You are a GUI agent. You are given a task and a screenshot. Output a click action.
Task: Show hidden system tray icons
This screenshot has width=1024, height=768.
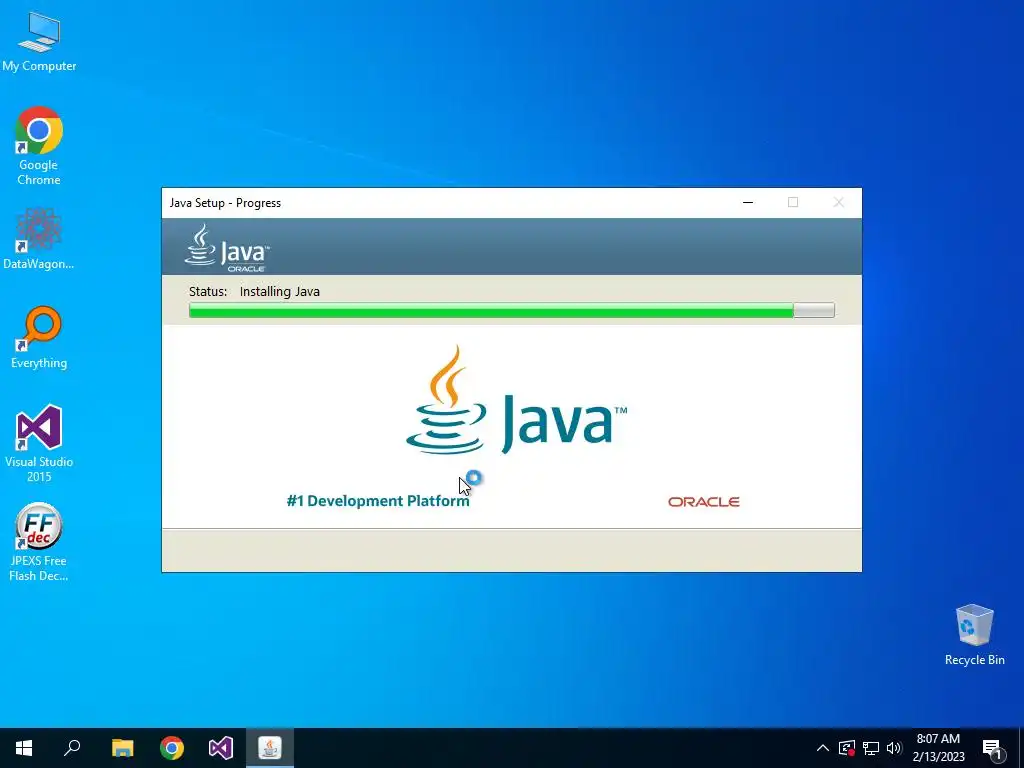(x=823, y=748)
